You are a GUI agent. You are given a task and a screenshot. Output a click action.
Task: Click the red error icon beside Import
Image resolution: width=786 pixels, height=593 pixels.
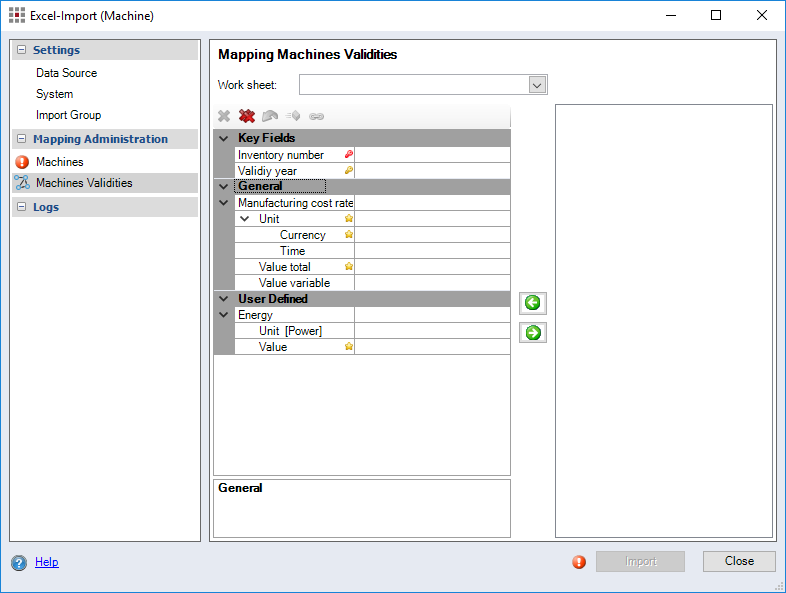tap(579, 562)
